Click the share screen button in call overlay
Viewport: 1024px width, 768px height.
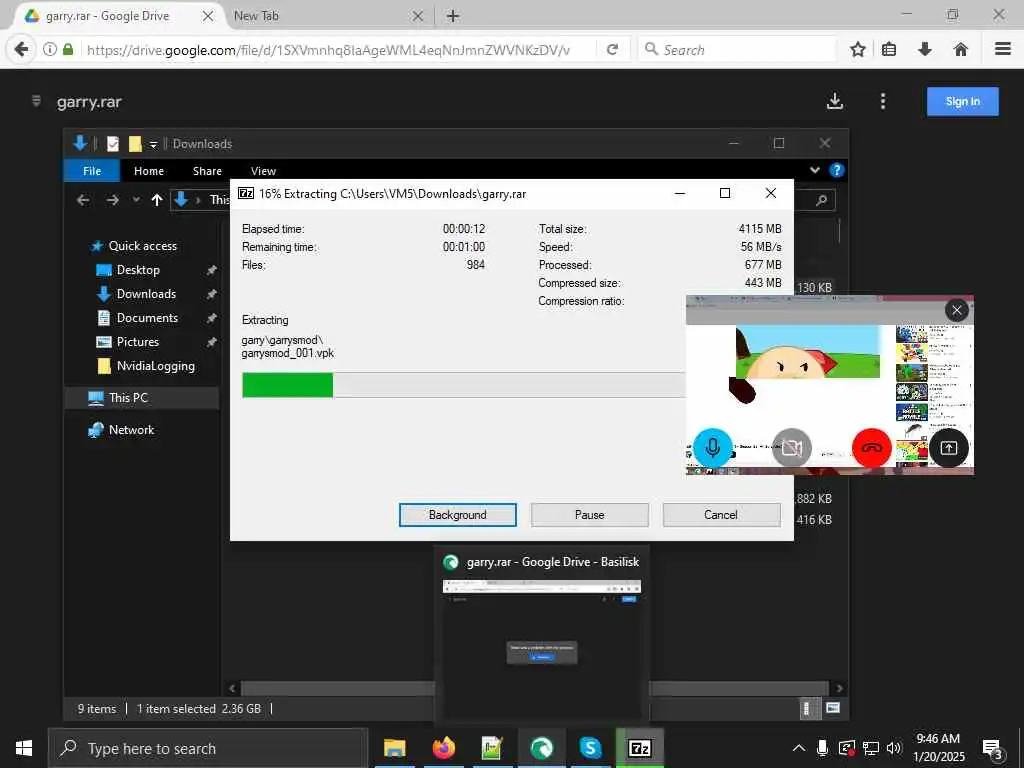tap(948, 447)
